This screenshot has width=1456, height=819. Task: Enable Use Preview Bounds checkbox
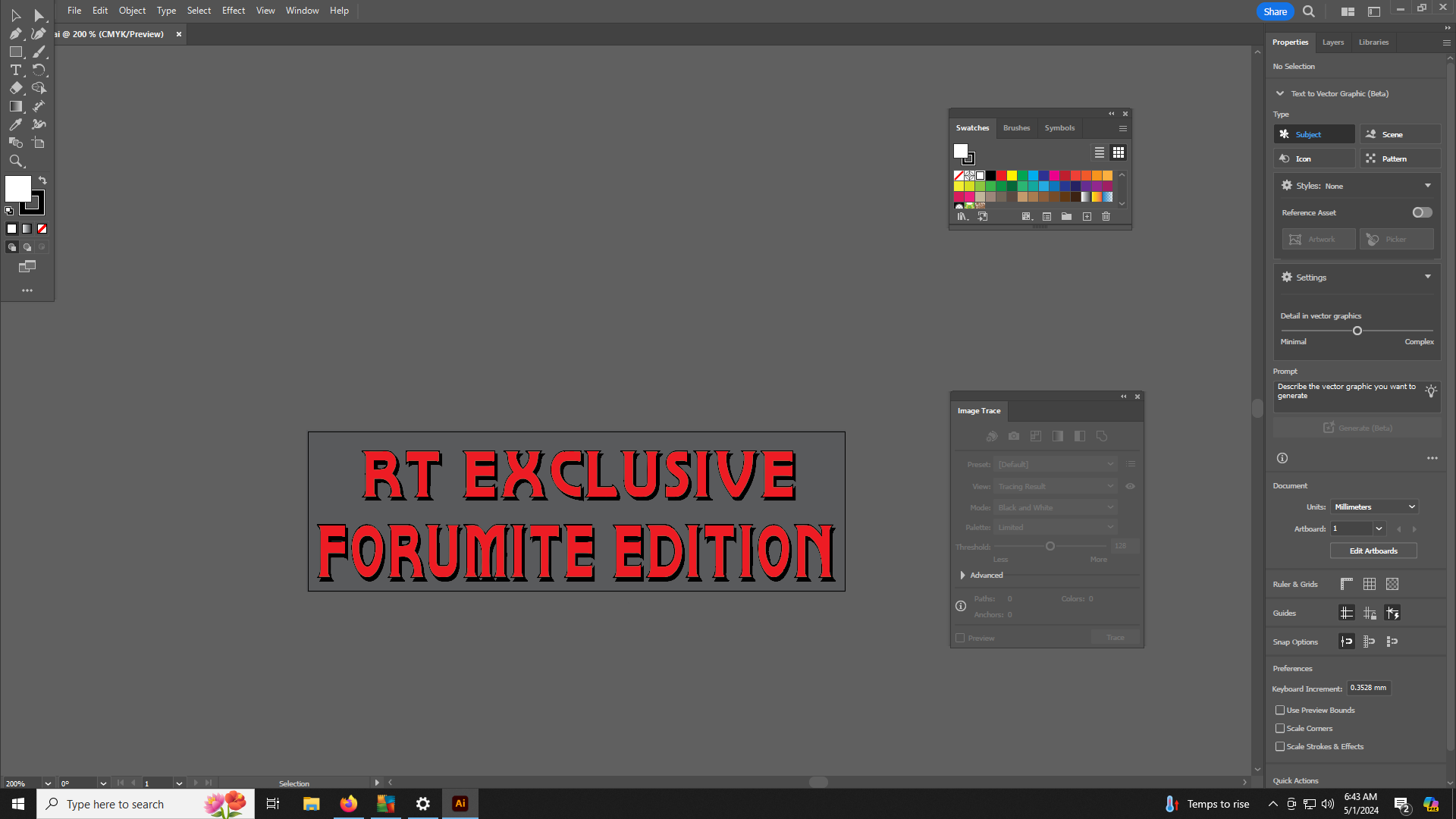point(1280,710)
